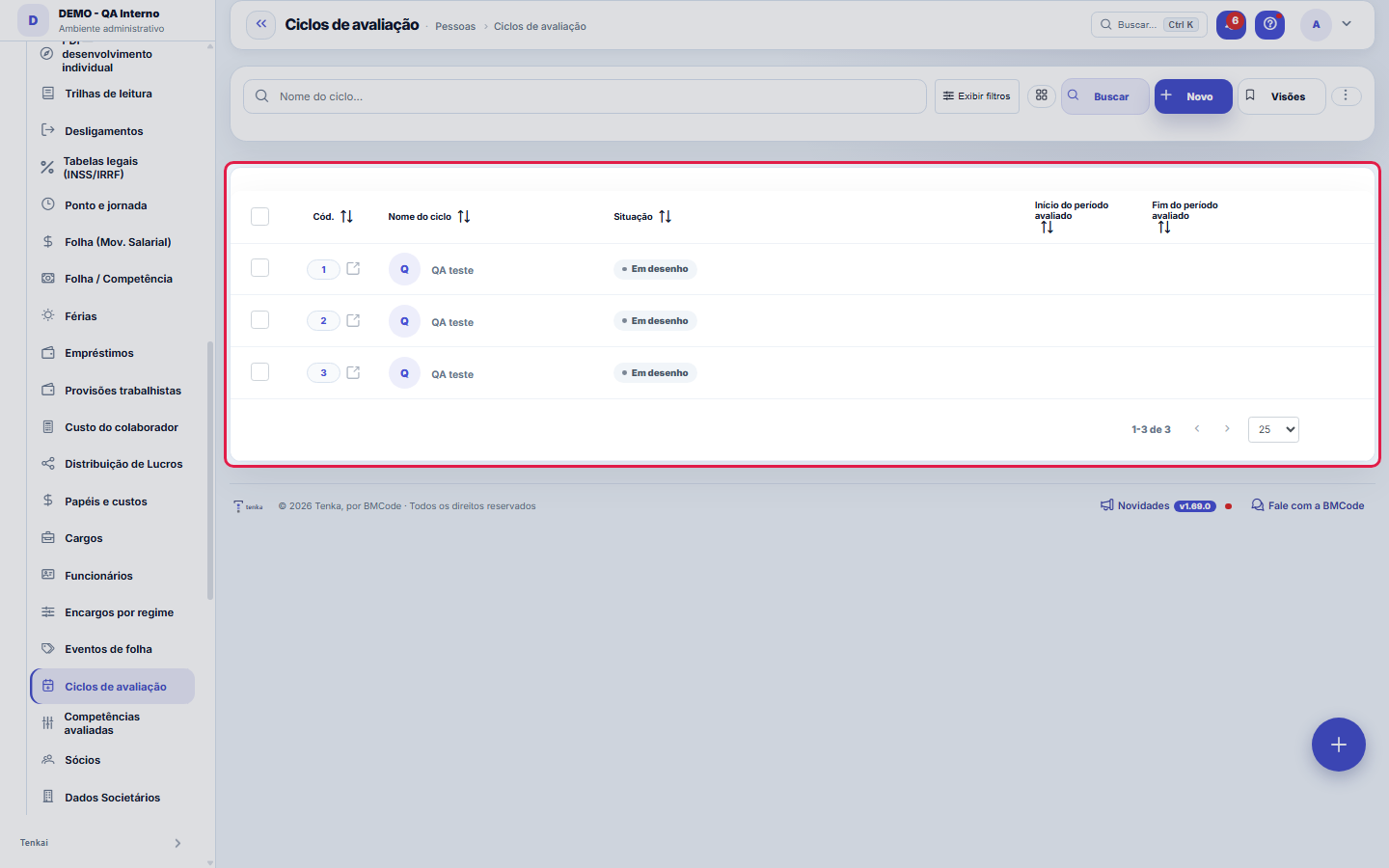Screen dimensions: 1389x868
Task: Click the grid view toggle icon
Action: (x=1042, y=95)
